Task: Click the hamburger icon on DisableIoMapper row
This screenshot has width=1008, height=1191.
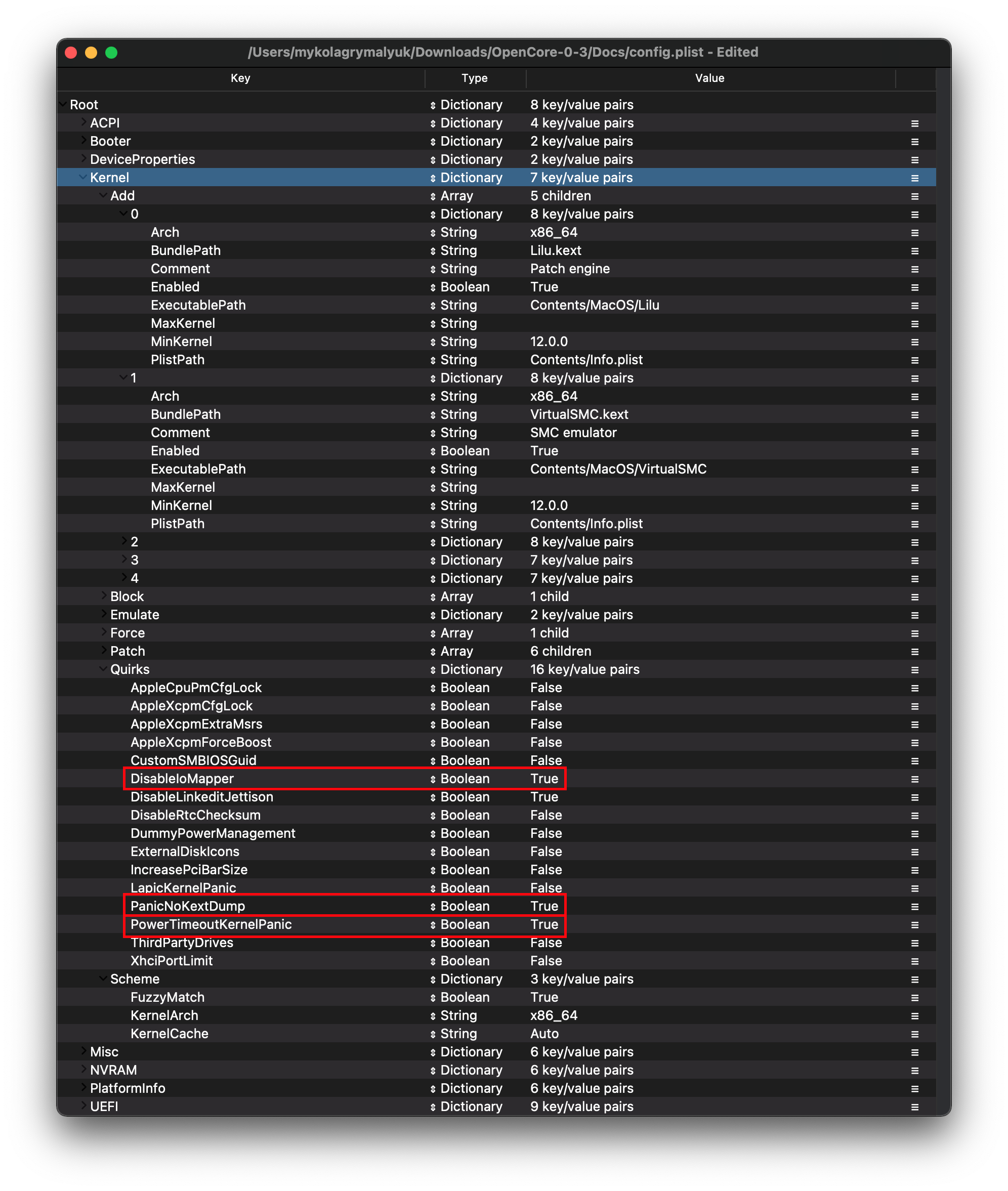Action: (914, 779)
